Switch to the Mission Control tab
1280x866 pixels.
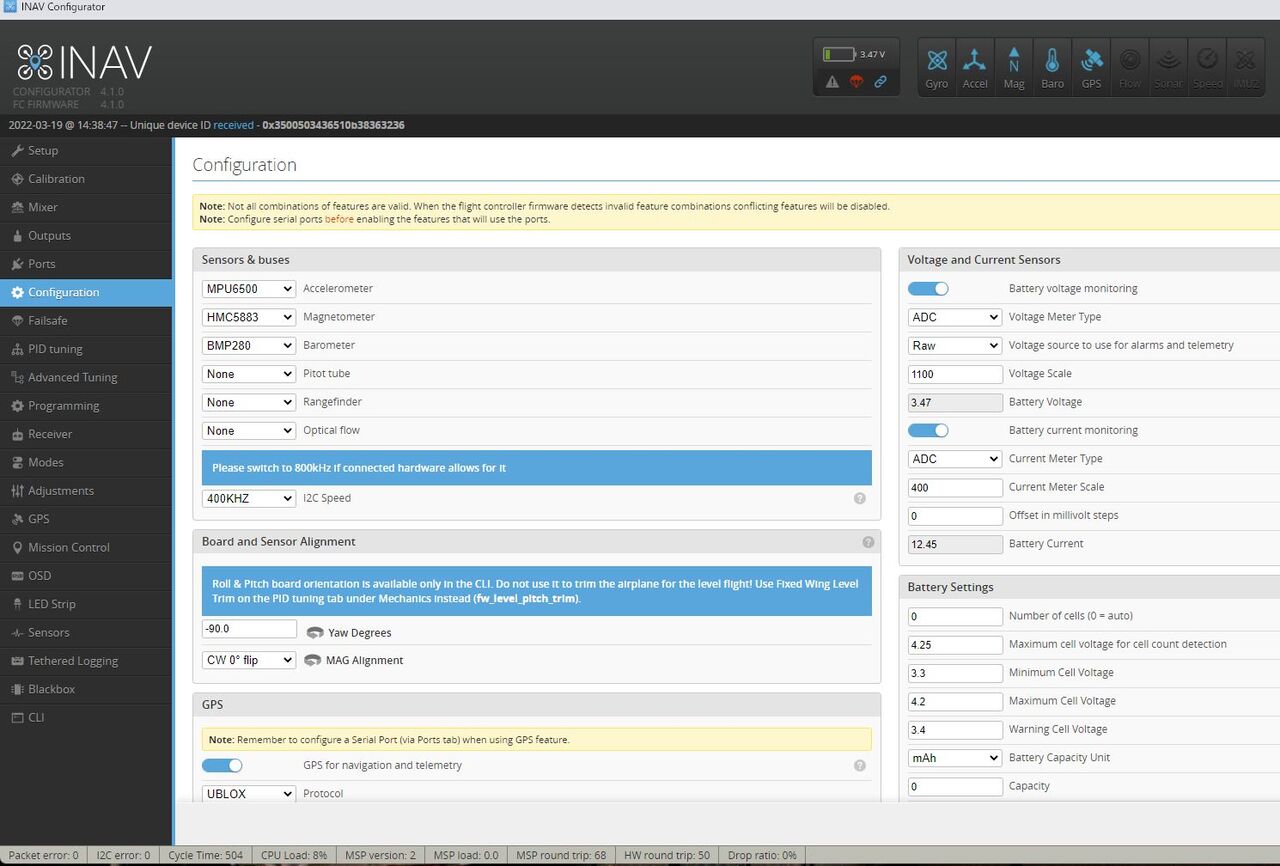point(86,547)
